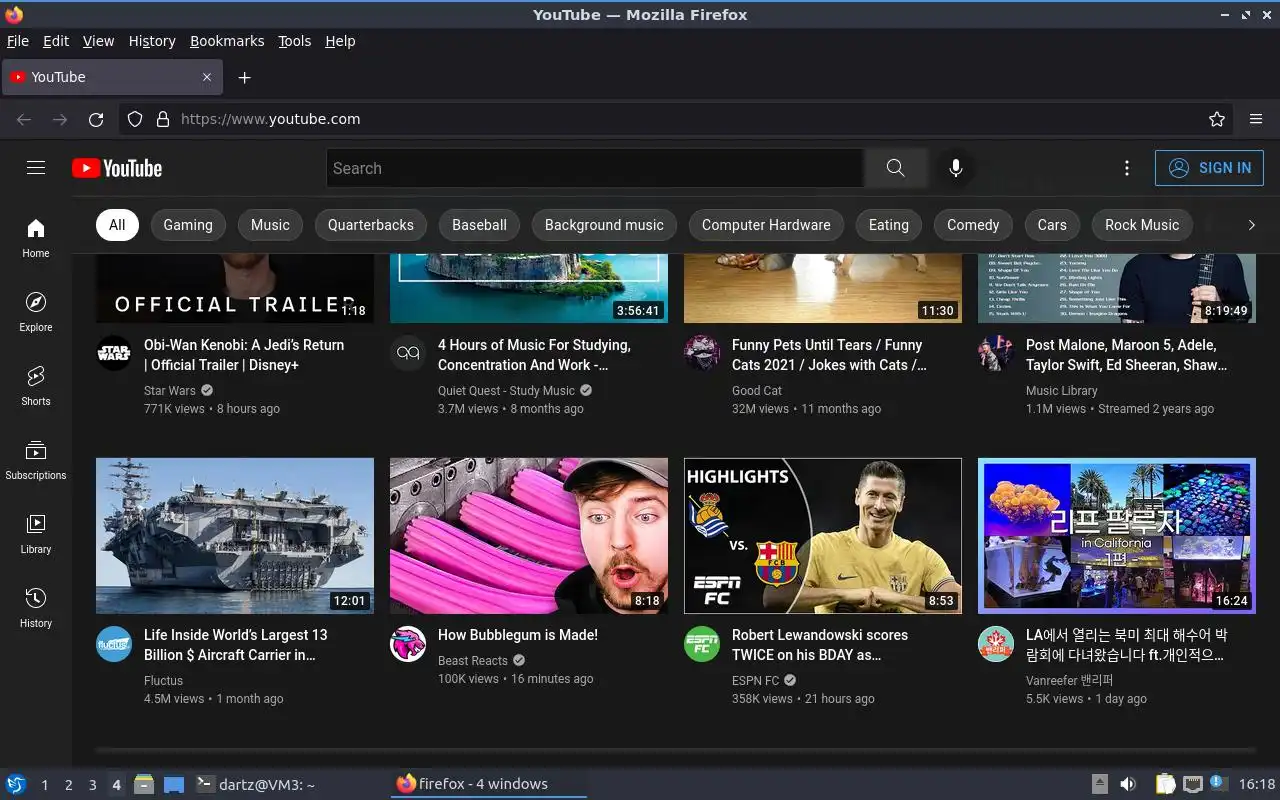Open the YouTube settings three-dot menu
The height and width of the screenshot is (800, 1280).
[x=1127, y=168]
